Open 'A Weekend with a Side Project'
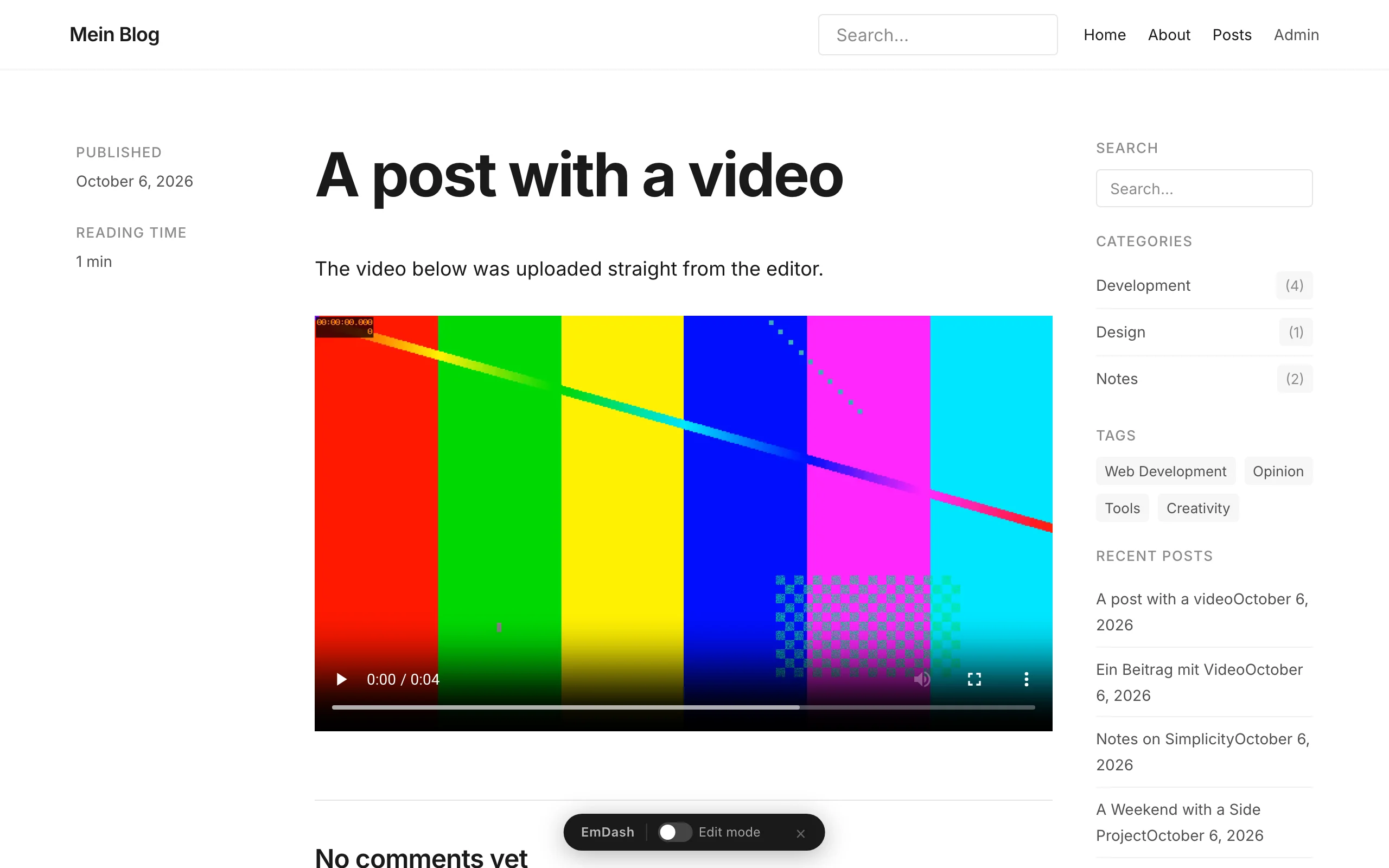The width and height of the screenshot is (1389, 868). [x=1178, y=822]
